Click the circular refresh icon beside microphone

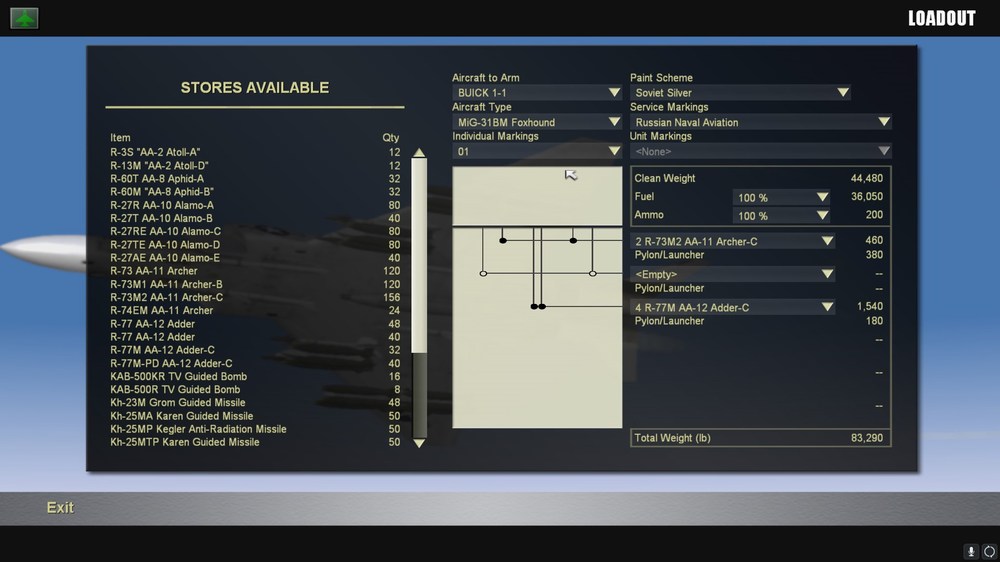pos(989,551)
